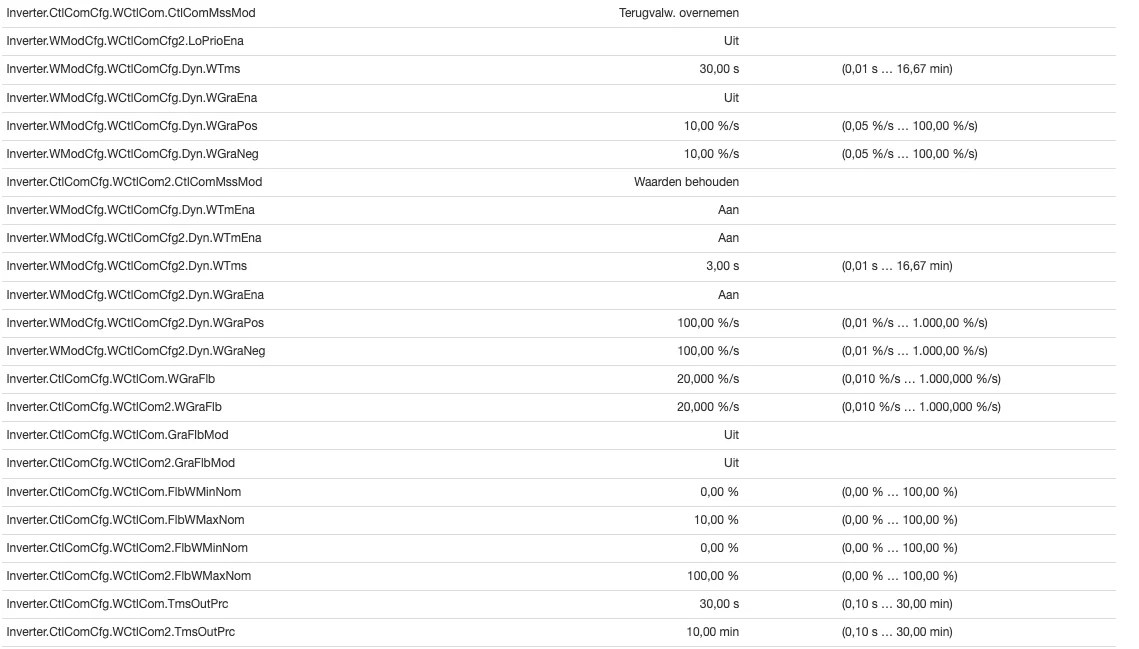Screen dimensions: 1139x649
Task: Click the 'Uit' value of WCtlCom2.GraFlbMod
Action: pos(731,463)
